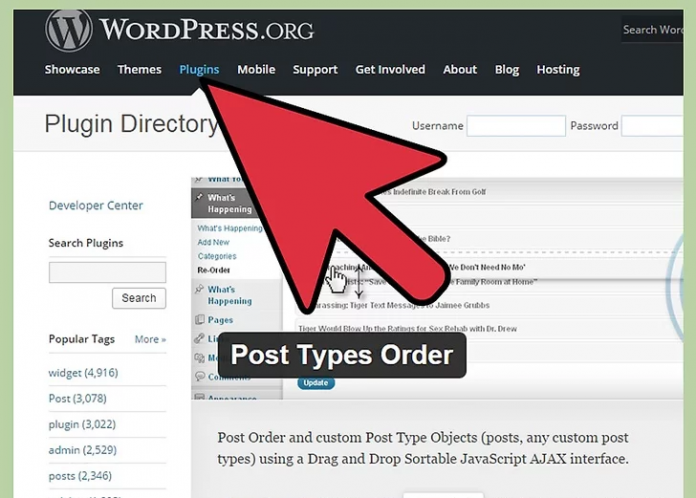Click into the Password field
The image size is (696, 498).
(x=652, y=127)
